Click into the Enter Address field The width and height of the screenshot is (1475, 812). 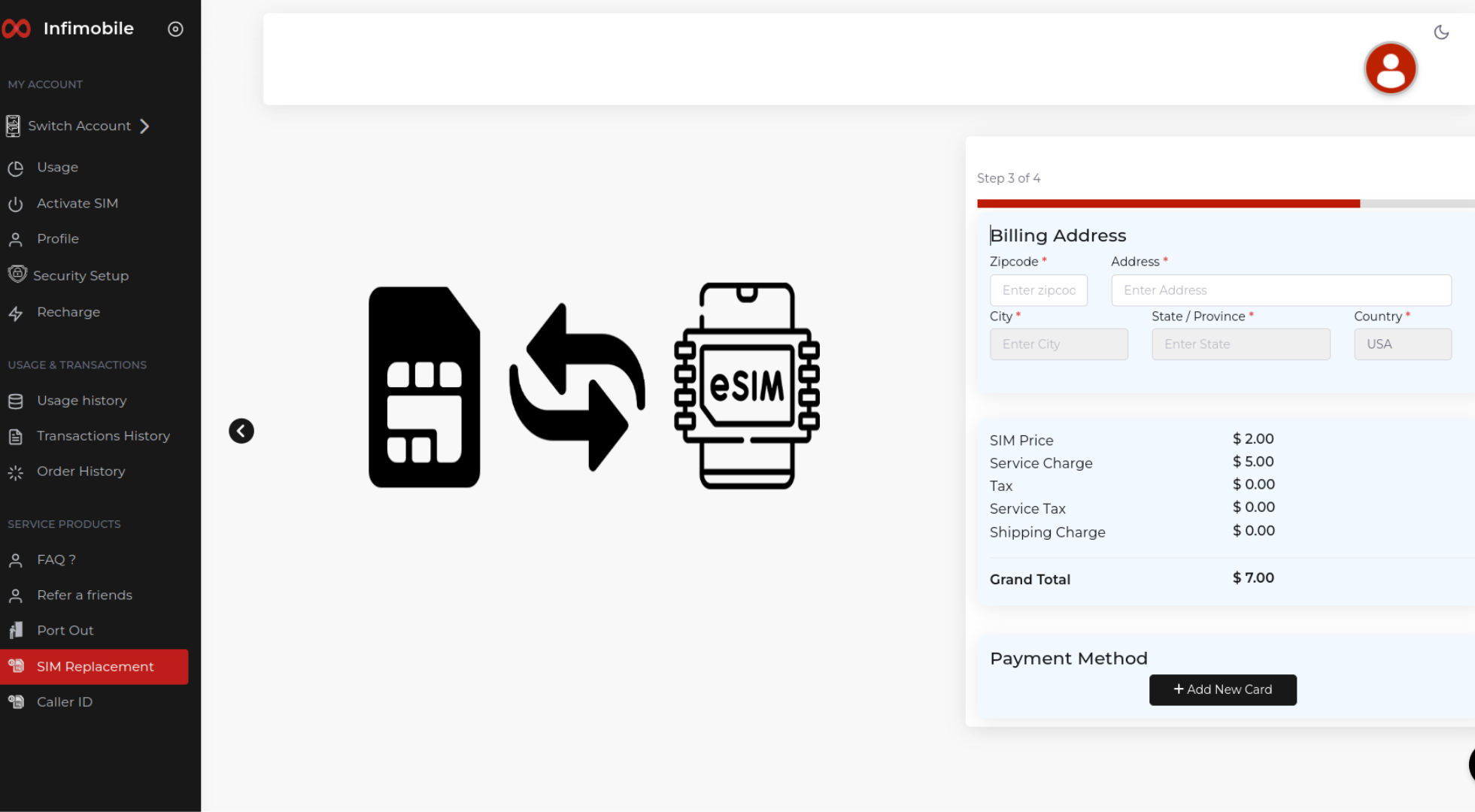point(1280,290)
